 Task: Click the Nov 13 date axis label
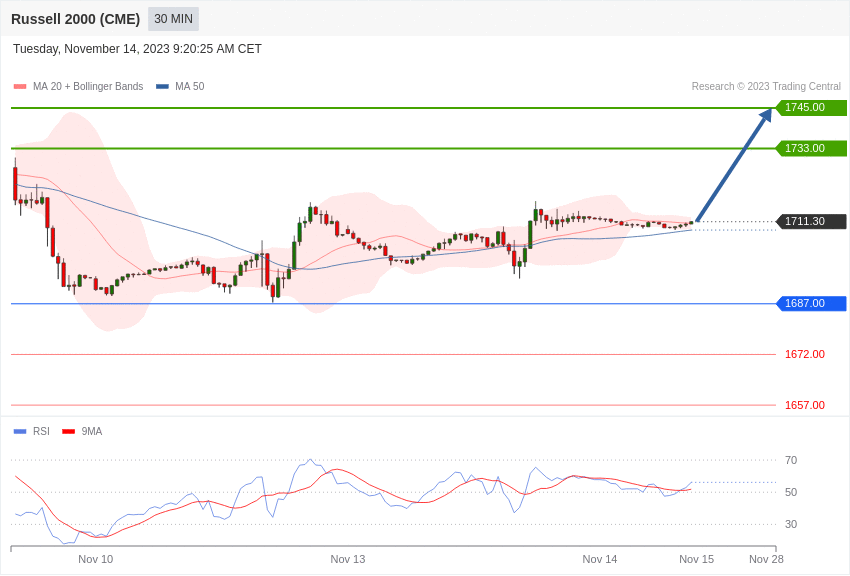tap(347, 559)
